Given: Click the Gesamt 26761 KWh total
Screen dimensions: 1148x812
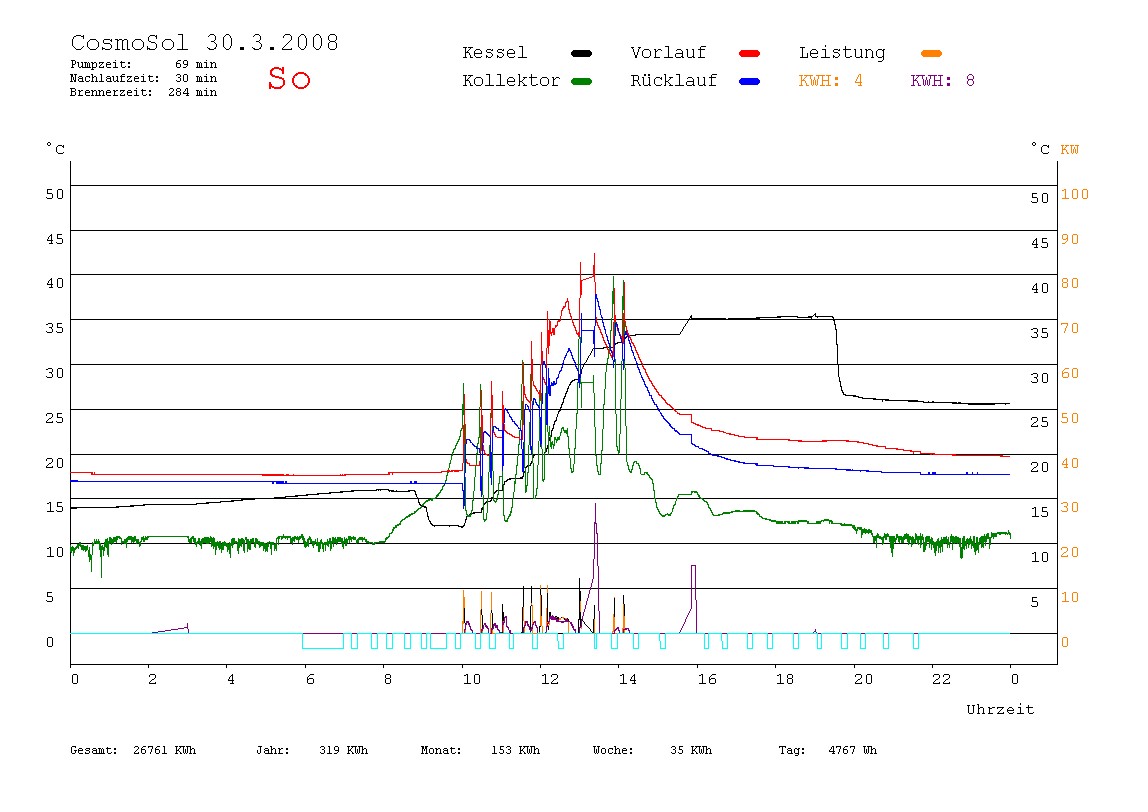Looking at the screenshot, I should click(x=133, y=750).
